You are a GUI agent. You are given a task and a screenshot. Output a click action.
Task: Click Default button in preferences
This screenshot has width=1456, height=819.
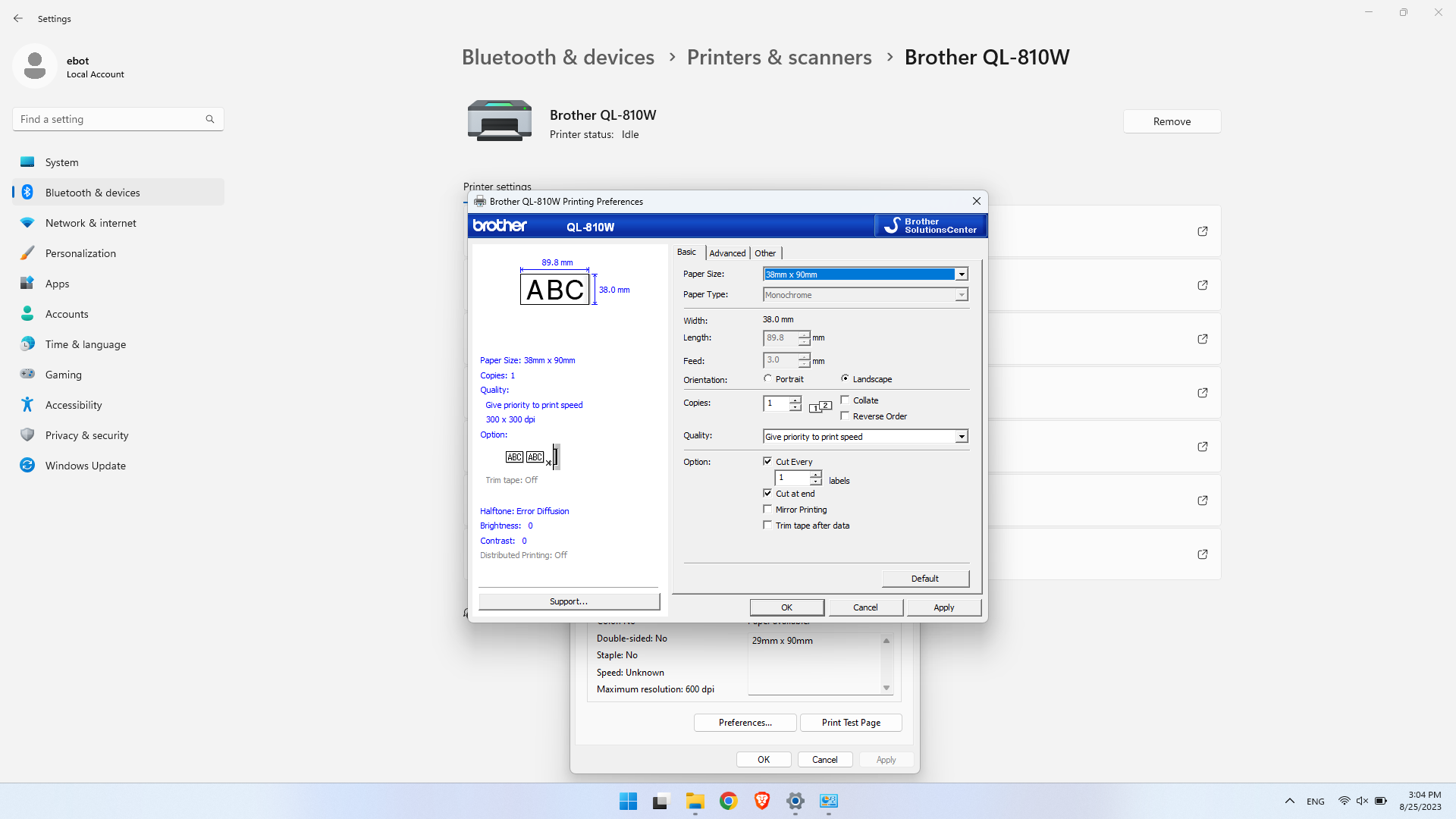925,579
